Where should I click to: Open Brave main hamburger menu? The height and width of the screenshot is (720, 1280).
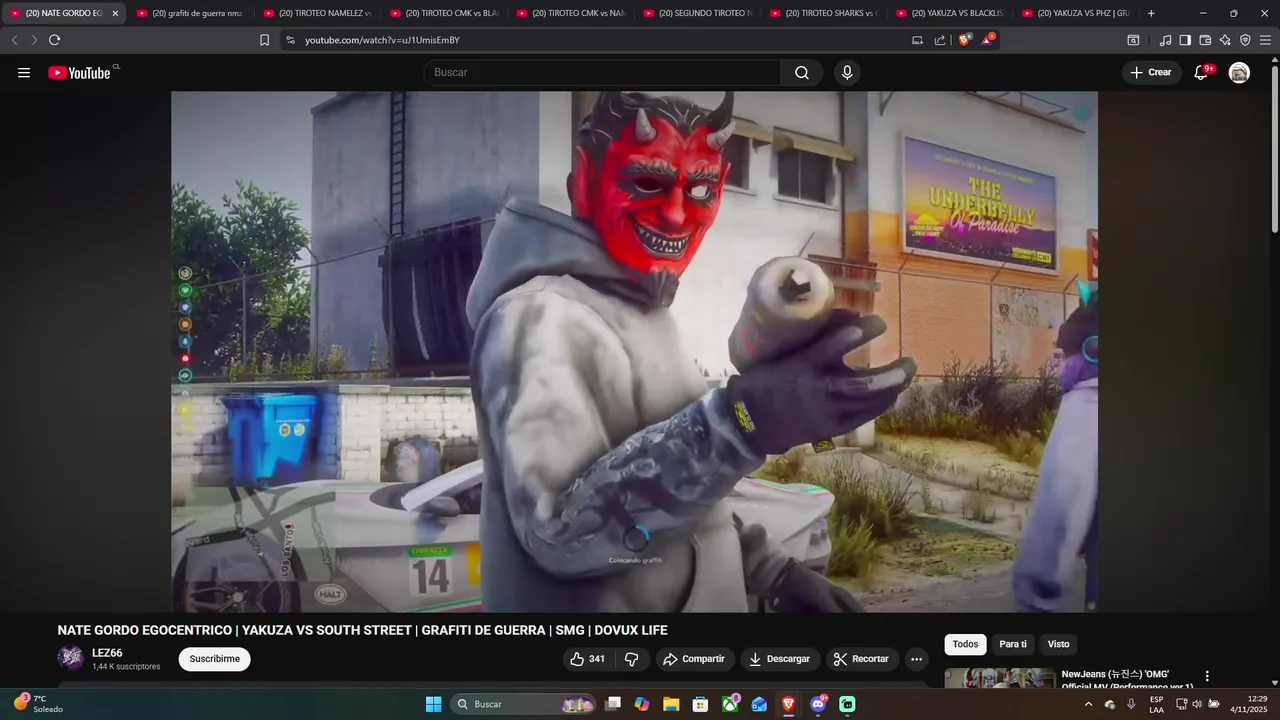coord(1265,40)
